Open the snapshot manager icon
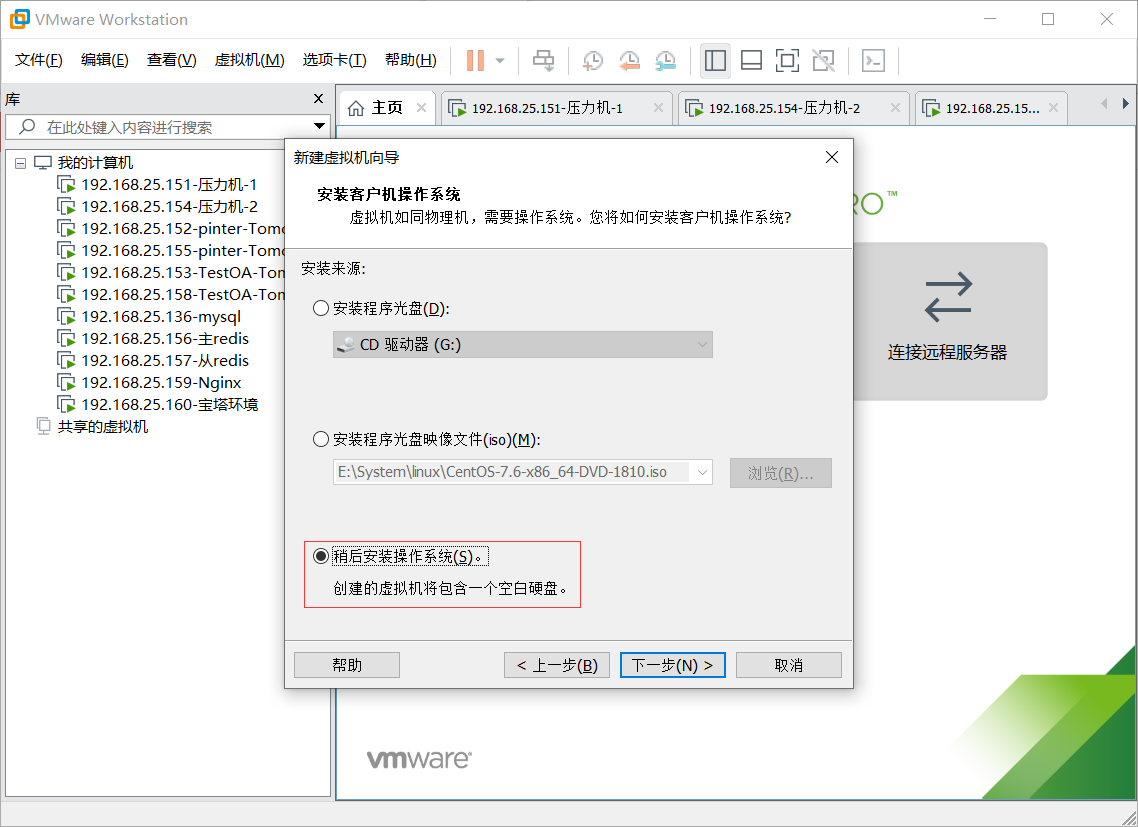 pyautogui.click(x=666, y=60)
